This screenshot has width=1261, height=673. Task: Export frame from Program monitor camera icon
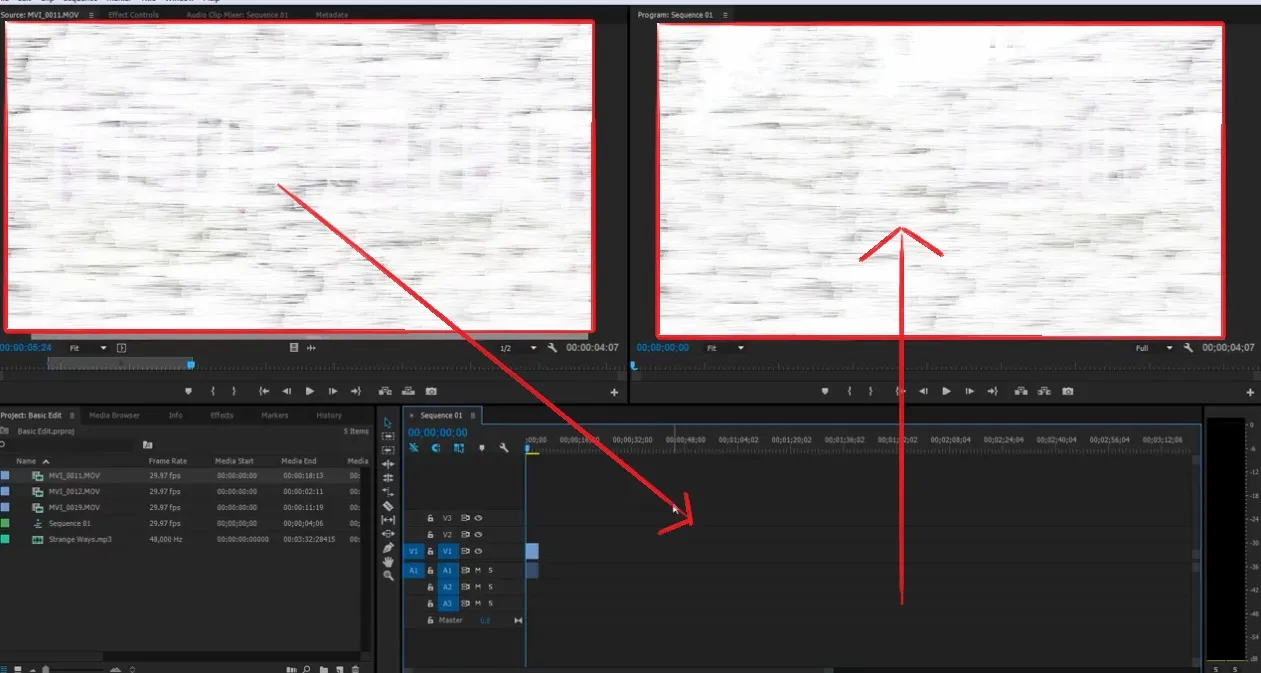(1068, 391)
